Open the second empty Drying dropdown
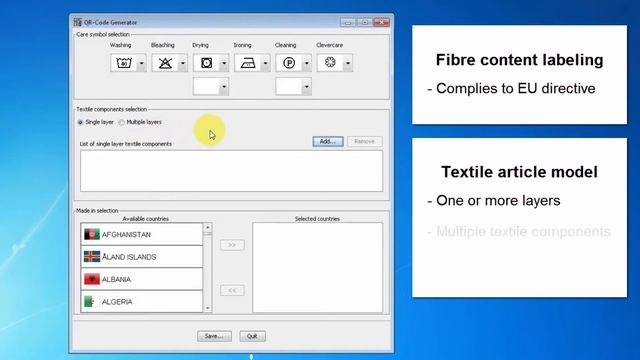This screenshot has height=360, width=640. (x=211, y=87)
